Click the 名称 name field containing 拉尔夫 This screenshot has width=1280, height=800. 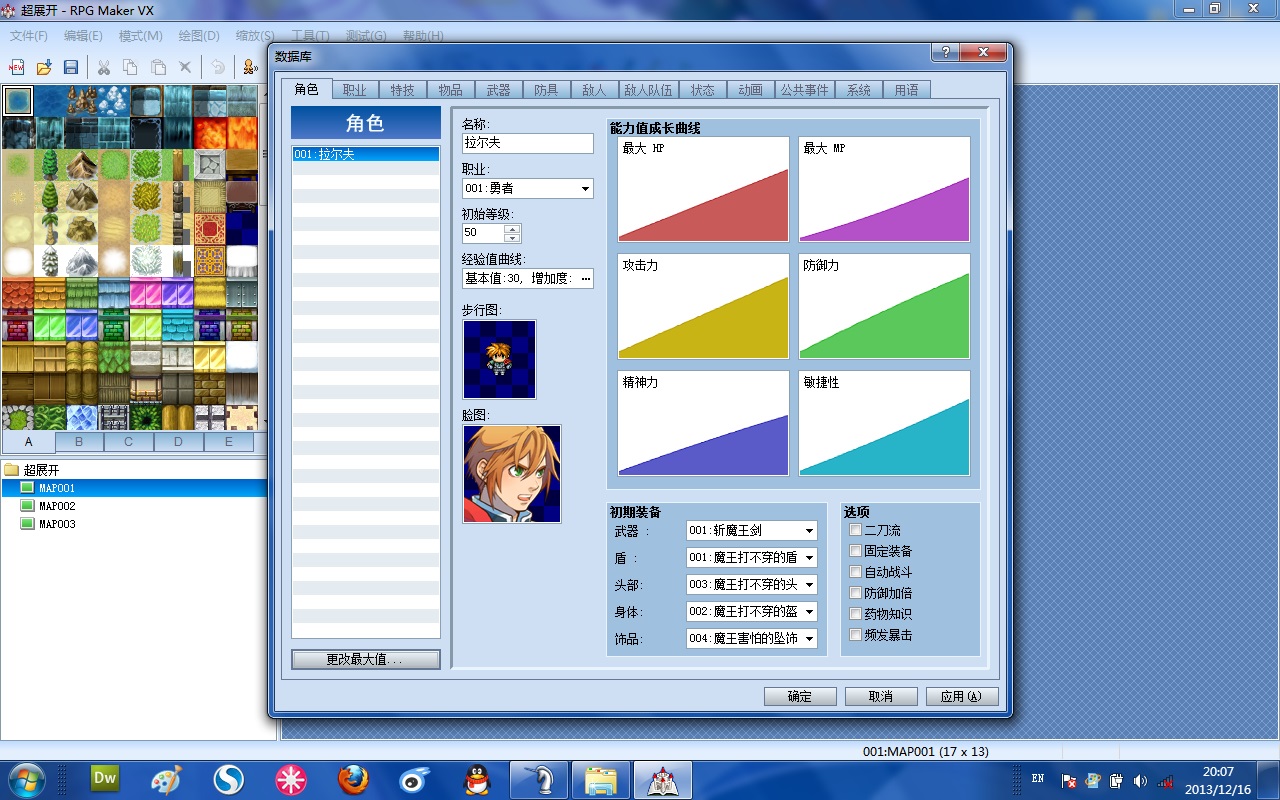527,143
